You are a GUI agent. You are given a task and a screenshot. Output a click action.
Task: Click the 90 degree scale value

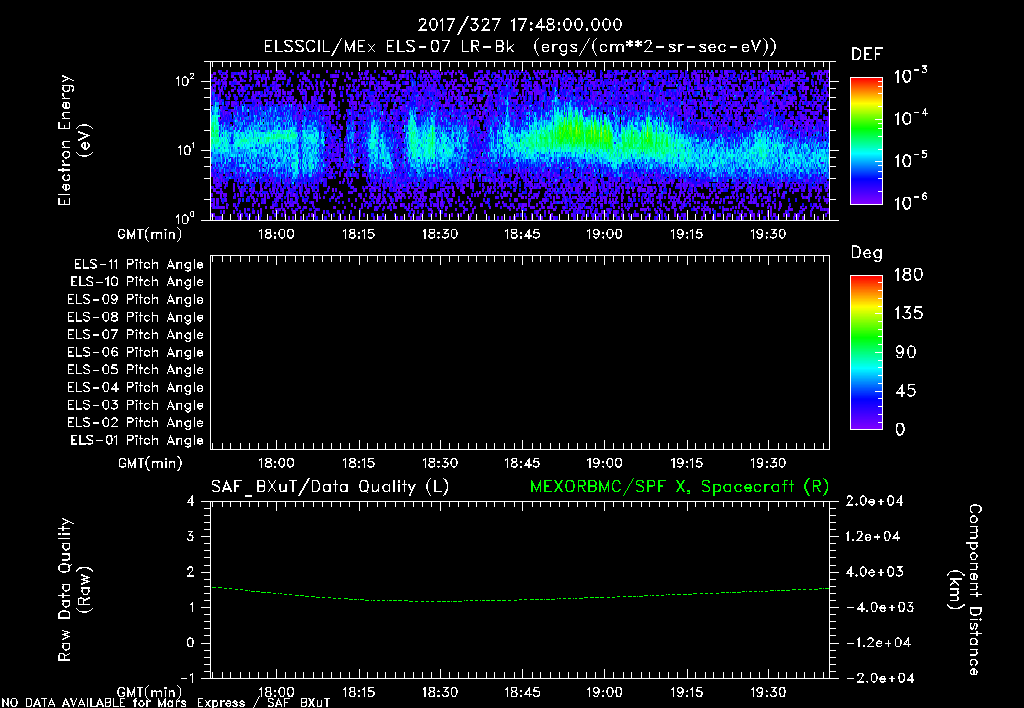click(906, 352)
